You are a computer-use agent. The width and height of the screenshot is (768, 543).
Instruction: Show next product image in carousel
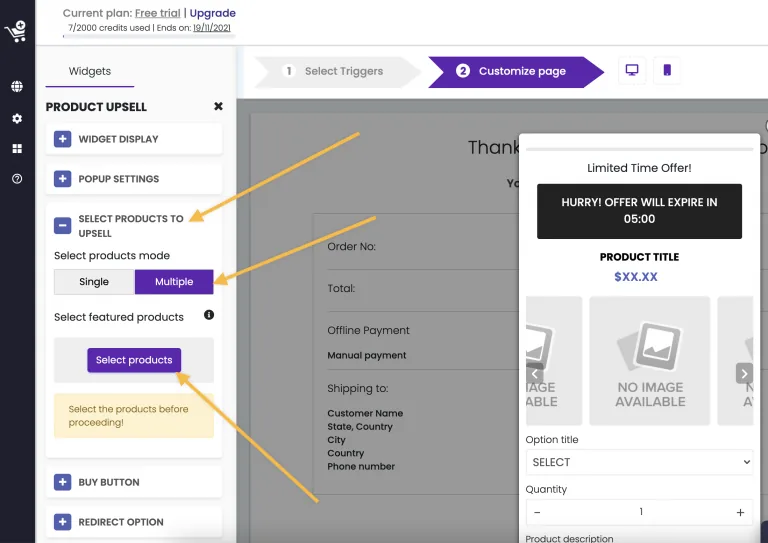click(744, 374)
